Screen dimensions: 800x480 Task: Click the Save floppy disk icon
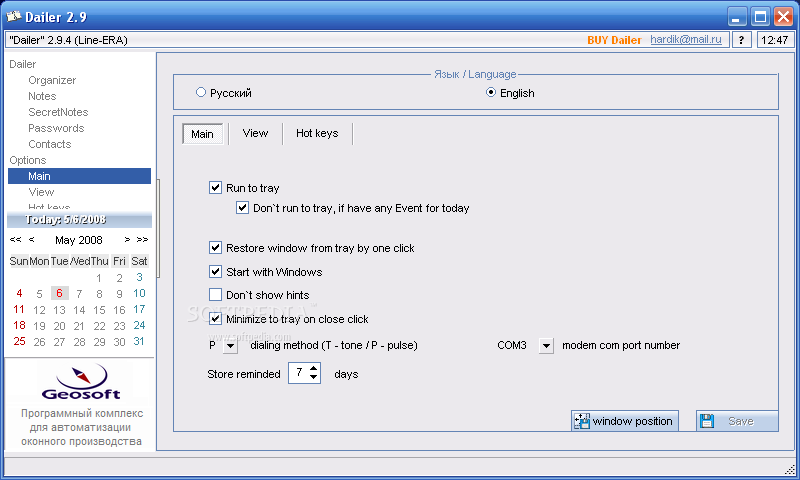707,421
